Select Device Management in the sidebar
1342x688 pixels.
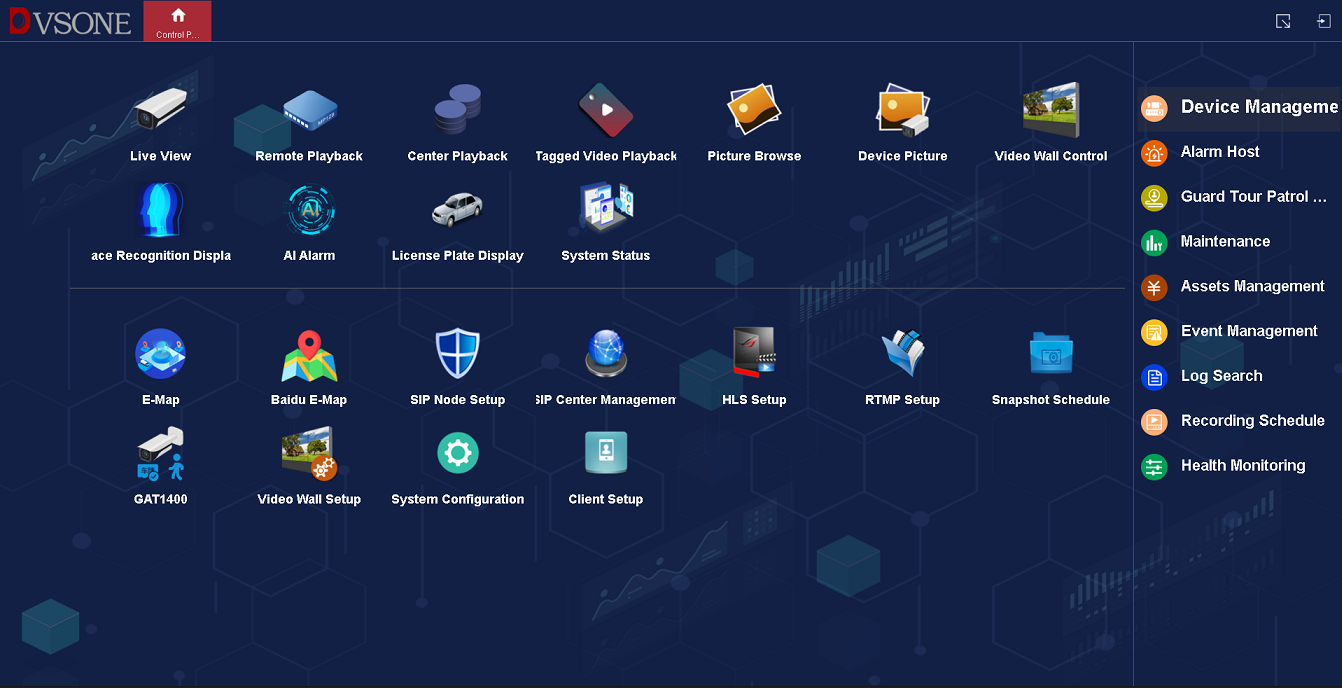click(1240, 107)
